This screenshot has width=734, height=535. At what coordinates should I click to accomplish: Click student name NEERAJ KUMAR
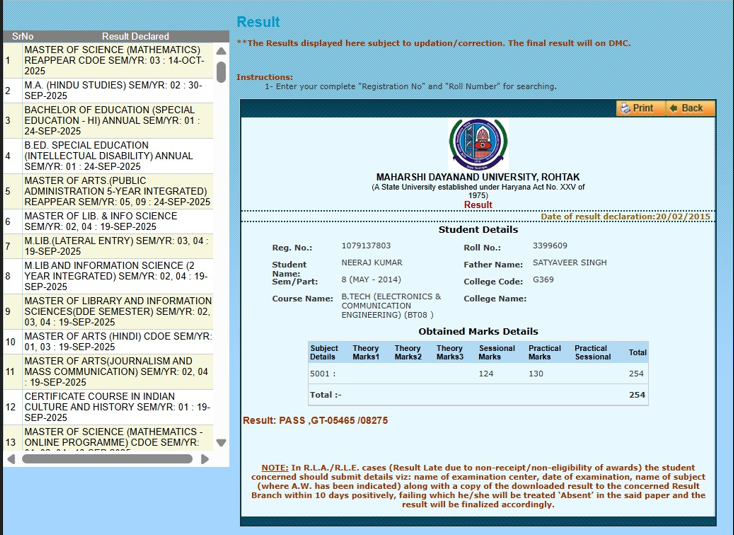click(x=372, y=263)
